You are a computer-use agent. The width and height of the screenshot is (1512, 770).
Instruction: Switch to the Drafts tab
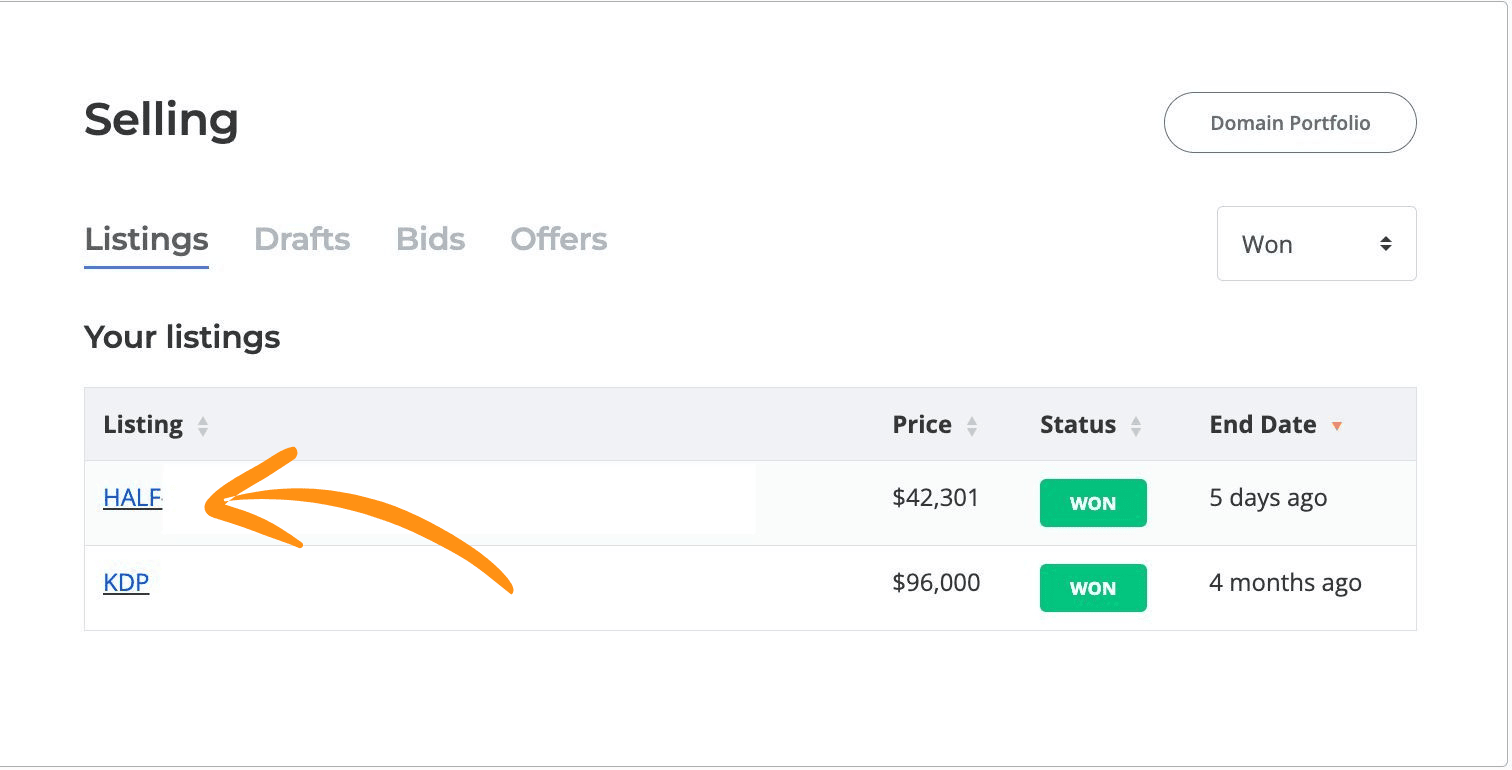click(302, 240)
